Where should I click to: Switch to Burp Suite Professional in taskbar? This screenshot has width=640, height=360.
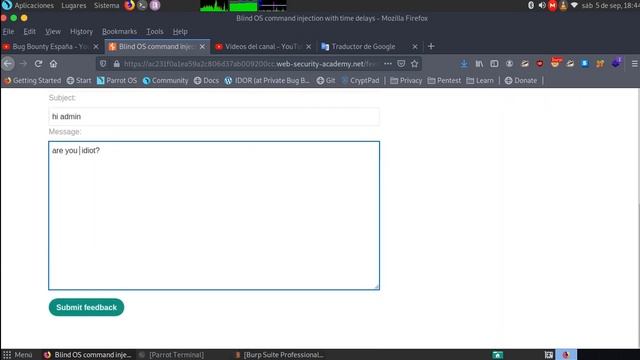[280, 355]
